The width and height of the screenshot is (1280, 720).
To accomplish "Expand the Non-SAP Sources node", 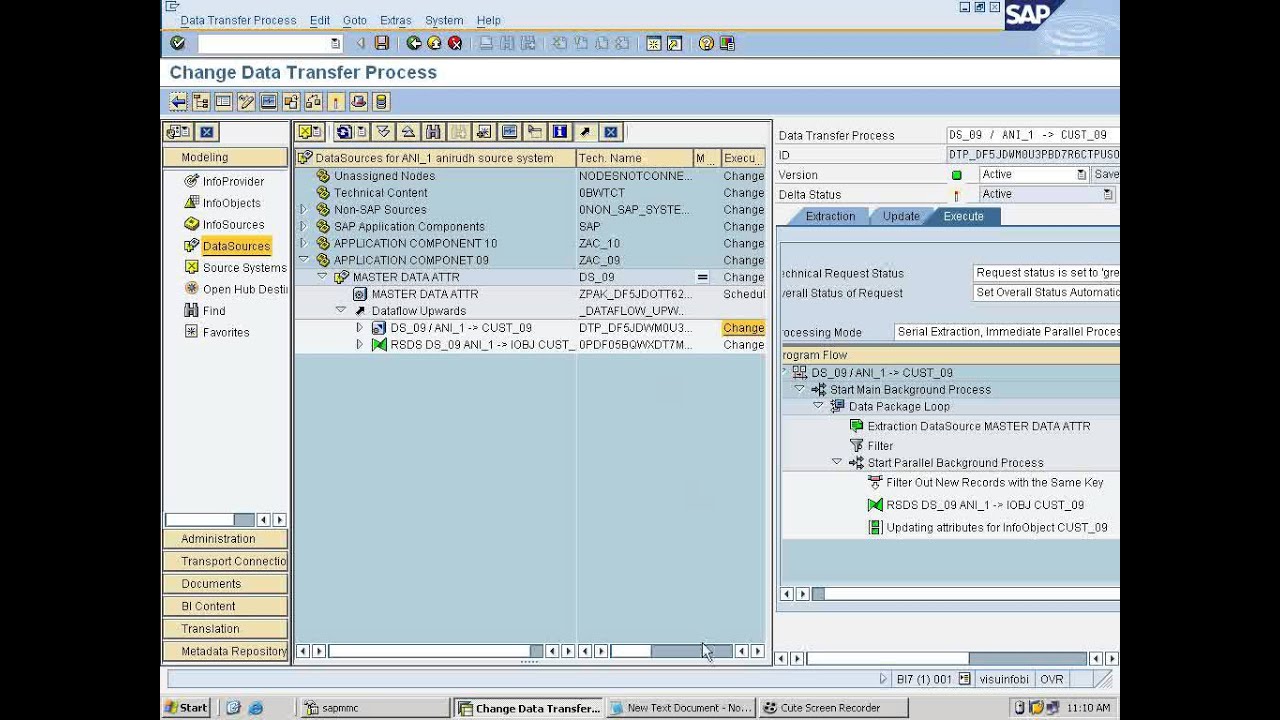I will click(x=304, y=210).
